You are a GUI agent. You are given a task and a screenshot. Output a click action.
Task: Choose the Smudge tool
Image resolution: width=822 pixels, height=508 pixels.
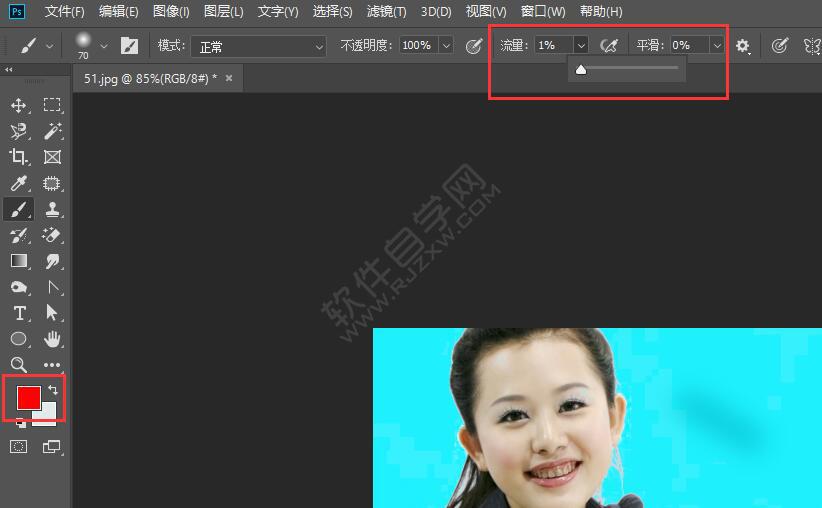(52, 261)
